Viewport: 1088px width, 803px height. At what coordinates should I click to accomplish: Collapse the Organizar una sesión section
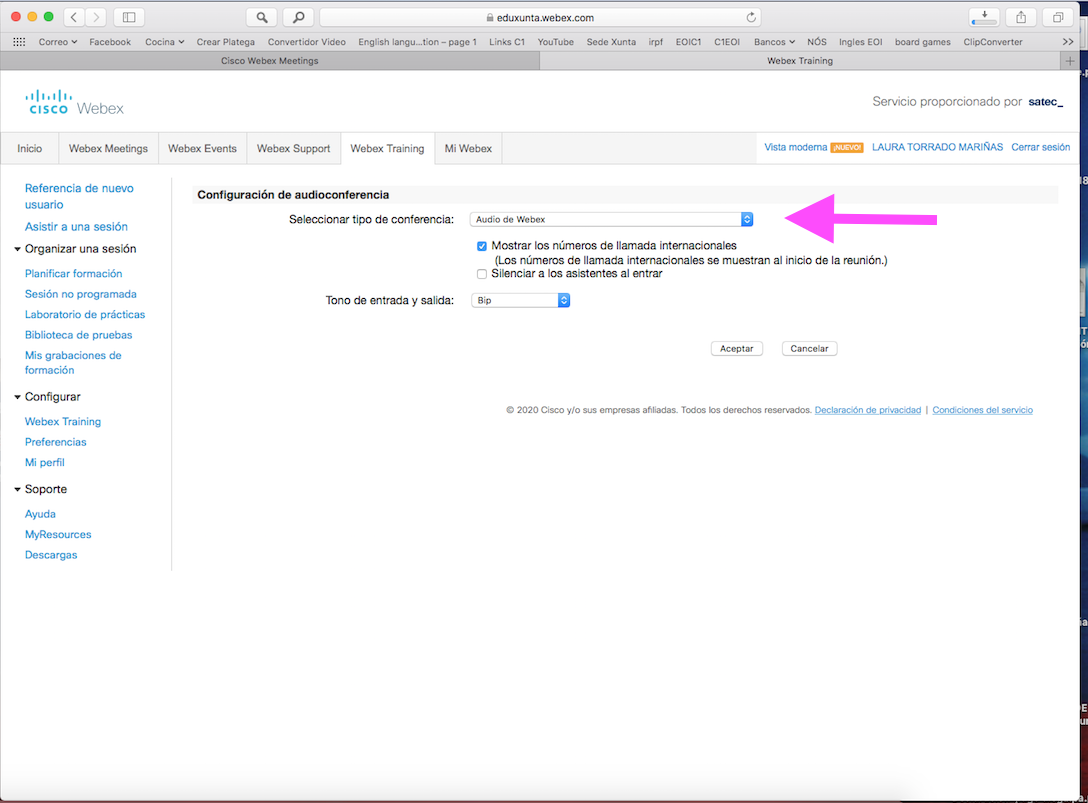point(17,249)
